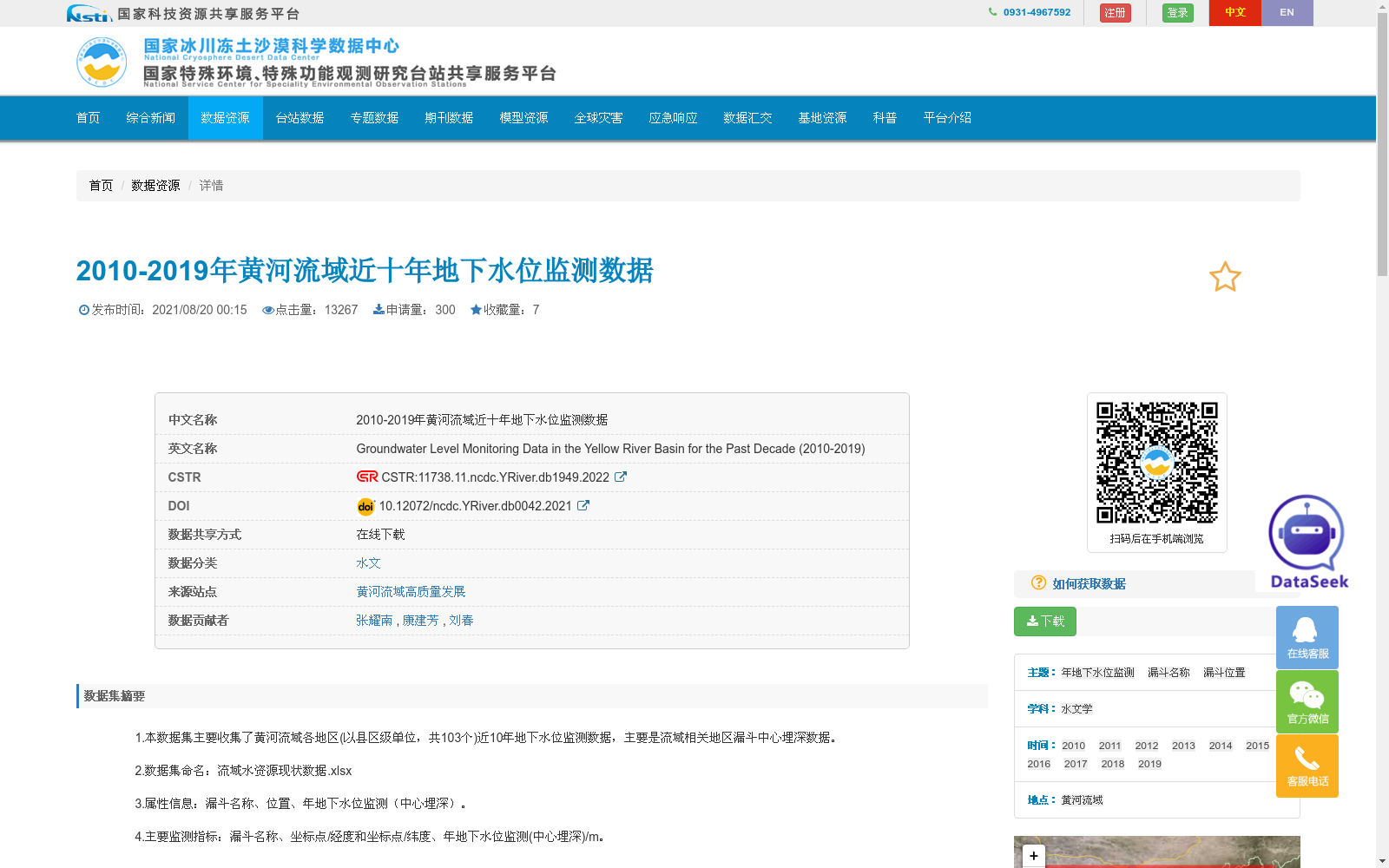Click the customer service phone widget
The width and height of the screenshot is (1389, 868).
coord(1307,766)
